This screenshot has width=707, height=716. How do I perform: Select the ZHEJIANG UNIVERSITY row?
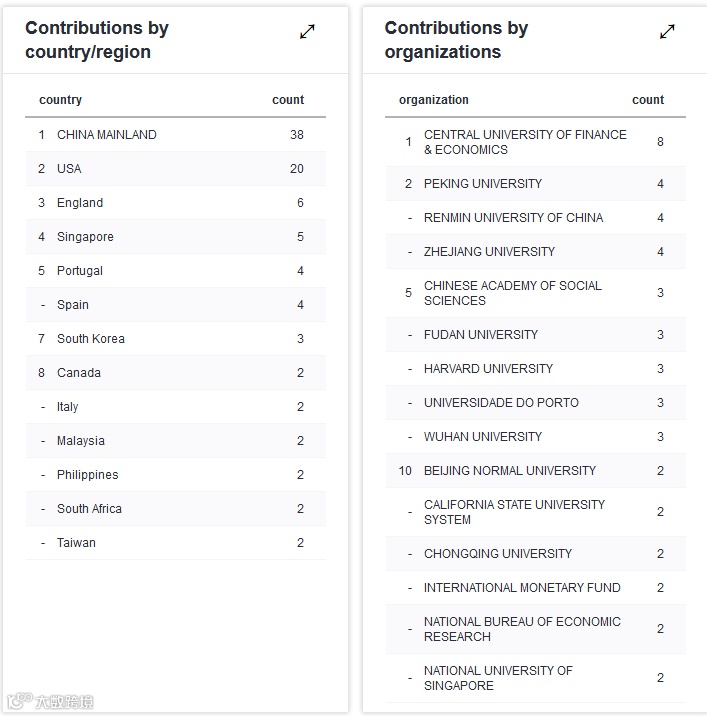pyautogui.click(x=489, y=252)
